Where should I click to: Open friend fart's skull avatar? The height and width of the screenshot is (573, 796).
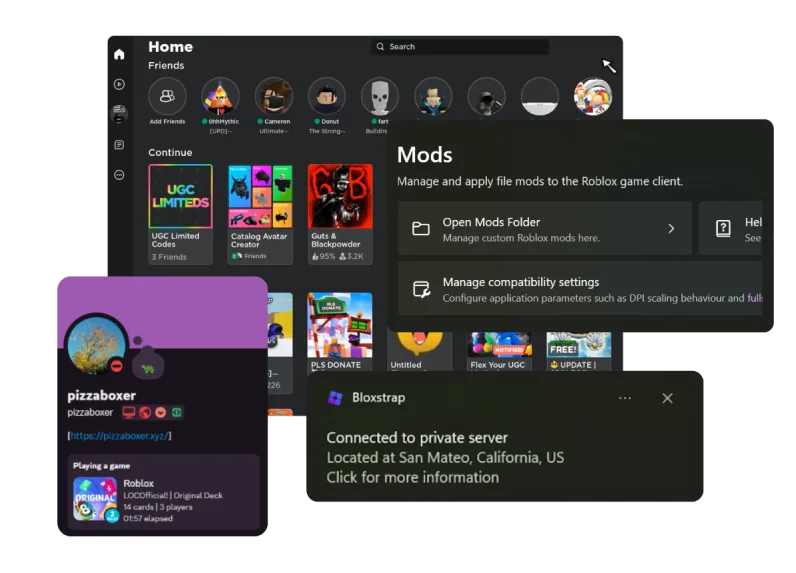click(x=380, y=96)
